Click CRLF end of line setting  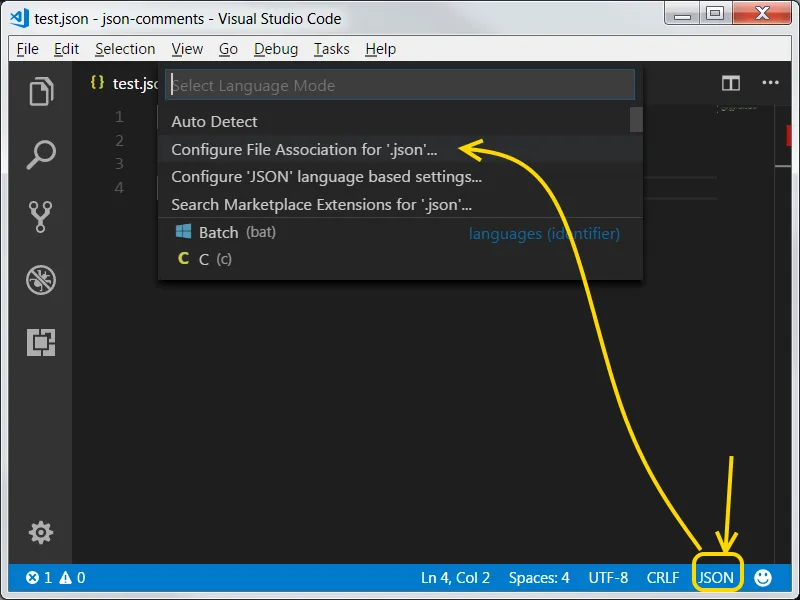tap(663, 578)
